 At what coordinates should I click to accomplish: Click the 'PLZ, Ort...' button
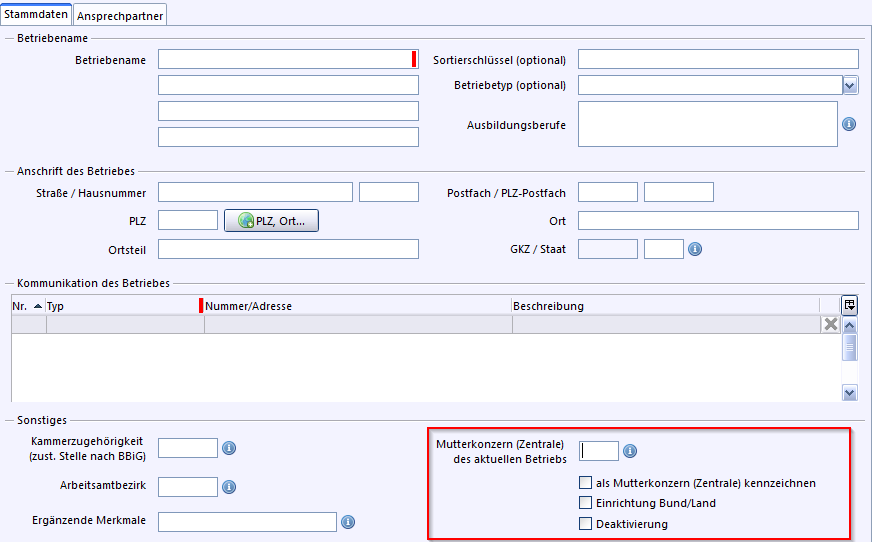272,221
